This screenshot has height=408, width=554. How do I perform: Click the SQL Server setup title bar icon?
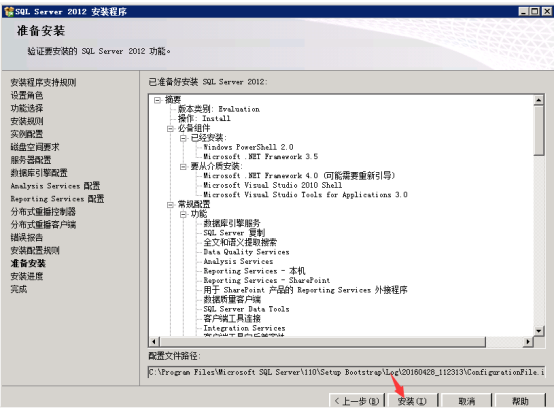pos(9,12)
